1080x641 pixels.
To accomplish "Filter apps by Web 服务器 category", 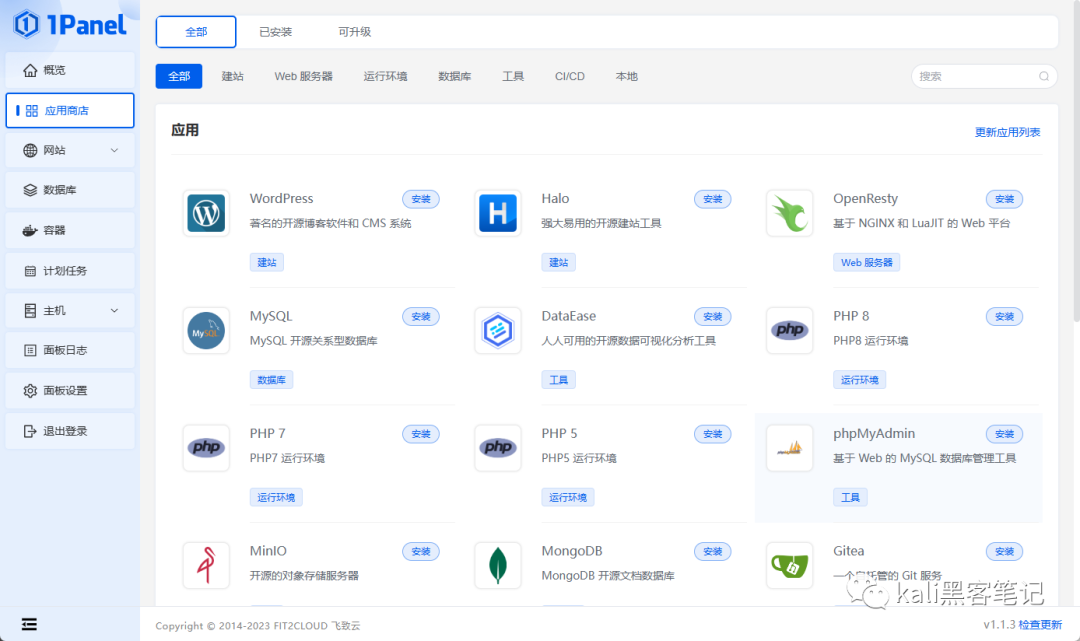I will pyautogui.click(x=304, y=76).
